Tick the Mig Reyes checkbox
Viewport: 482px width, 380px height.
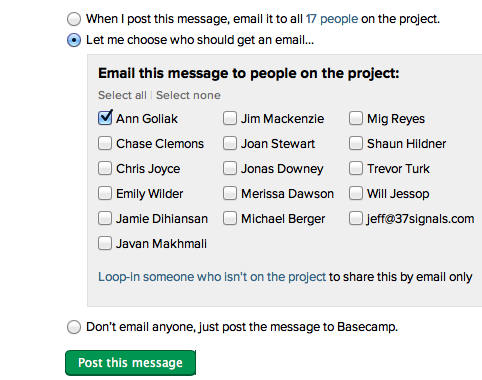pos(356,118)
